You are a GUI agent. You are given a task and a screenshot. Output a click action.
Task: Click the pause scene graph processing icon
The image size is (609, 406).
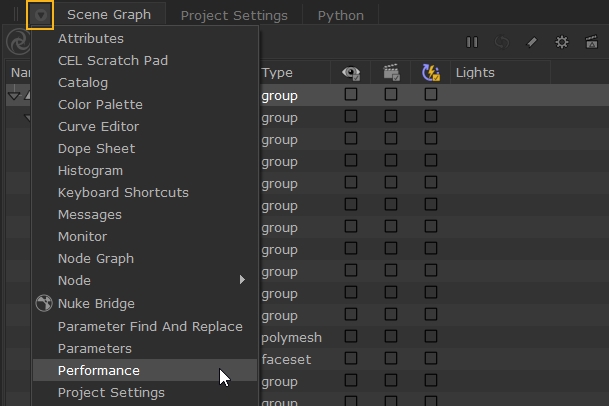(x=472, y=42)
